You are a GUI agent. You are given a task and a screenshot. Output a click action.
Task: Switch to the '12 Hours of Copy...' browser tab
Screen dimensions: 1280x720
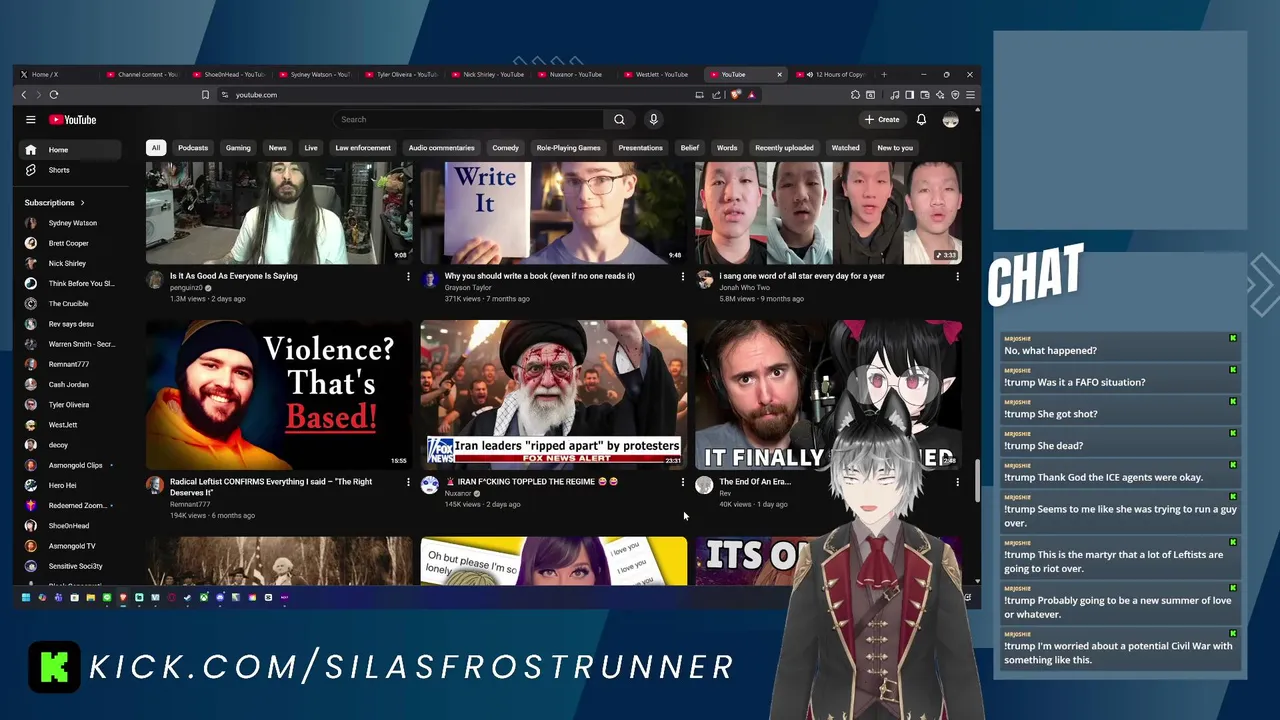tap(832, 74)
